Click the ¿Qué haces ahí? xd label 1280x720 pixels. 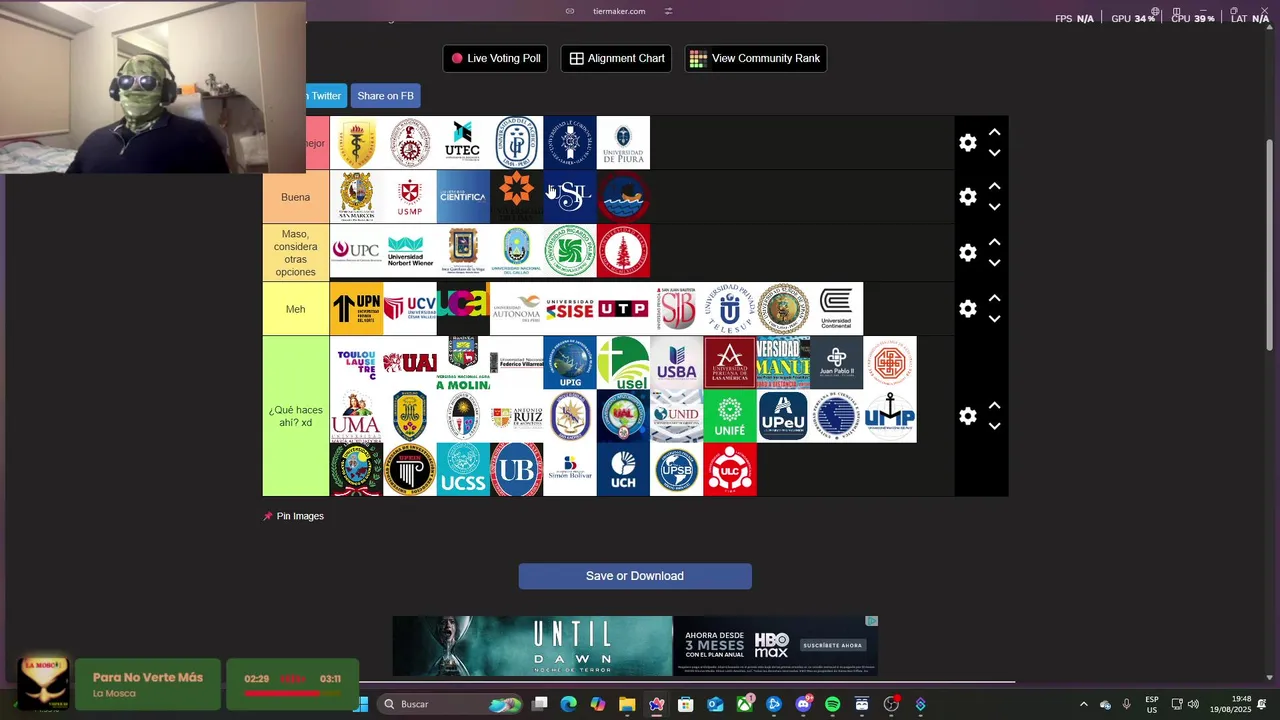[x=295, y=416]
